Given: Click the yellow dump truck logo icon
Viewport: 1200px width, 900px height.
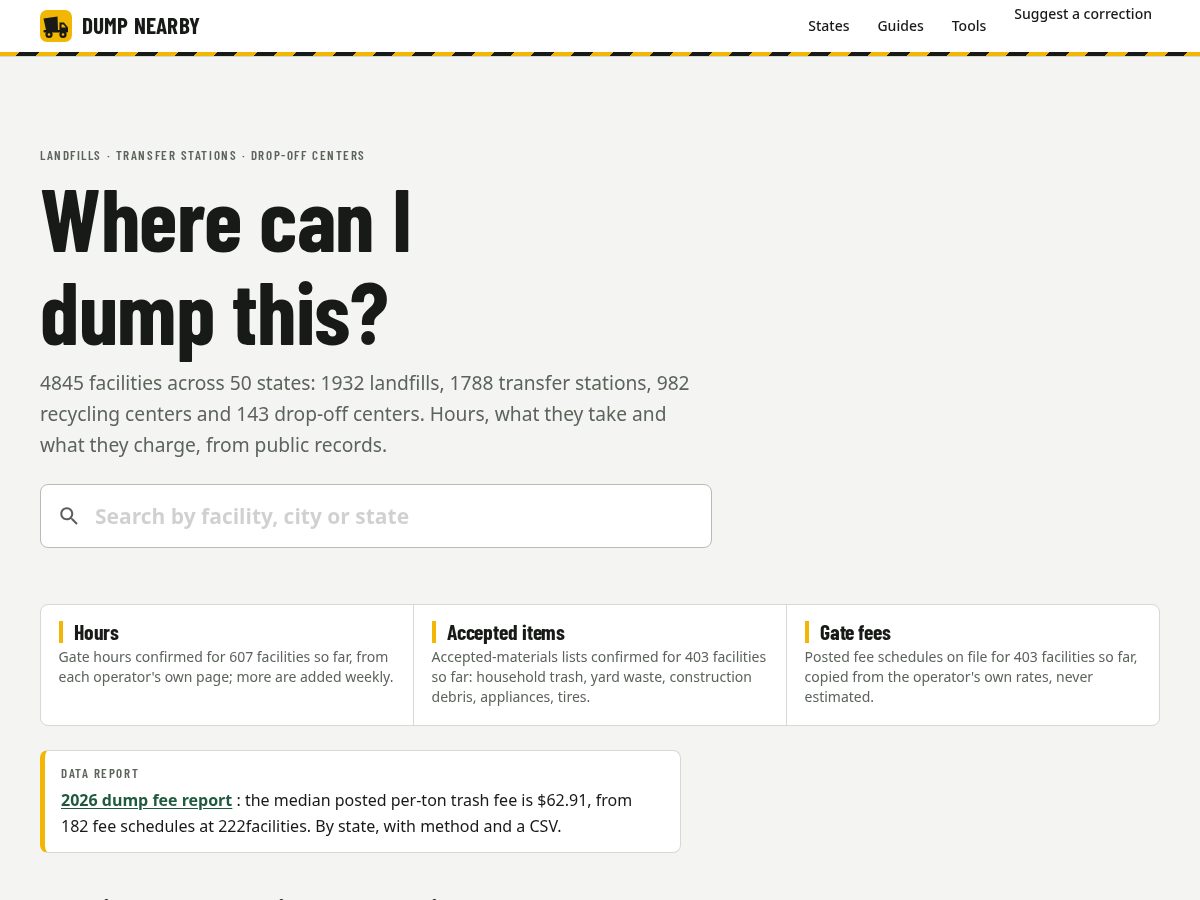Looking at the screenshot, I should coord(56,26).
